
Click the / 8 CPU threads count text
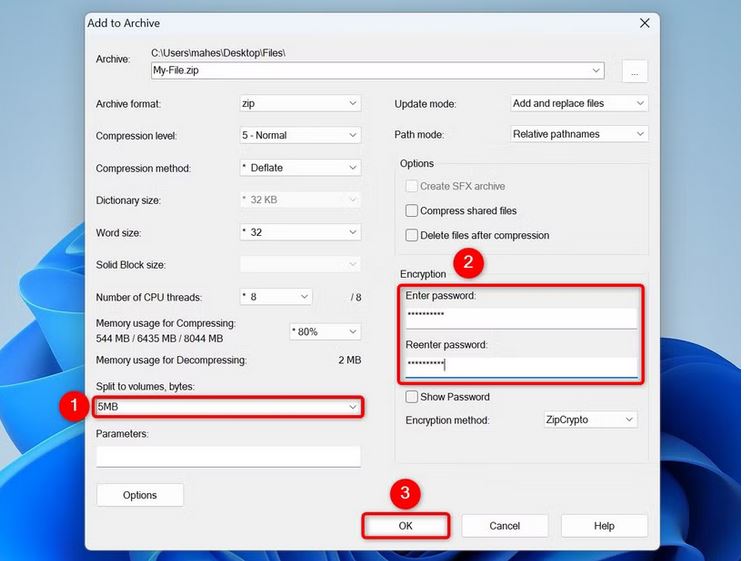pyautogui.click(x=356, y=298)
